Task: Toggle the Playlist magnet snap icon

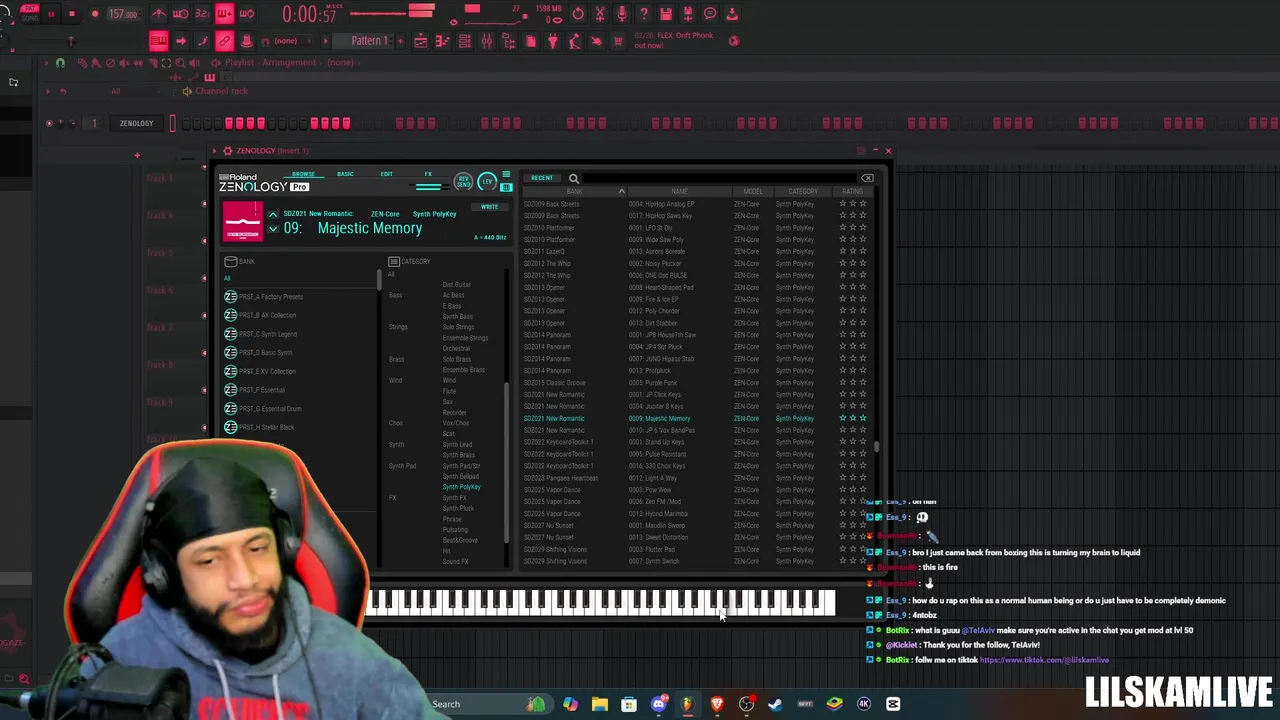Action: tap(60, 62)
